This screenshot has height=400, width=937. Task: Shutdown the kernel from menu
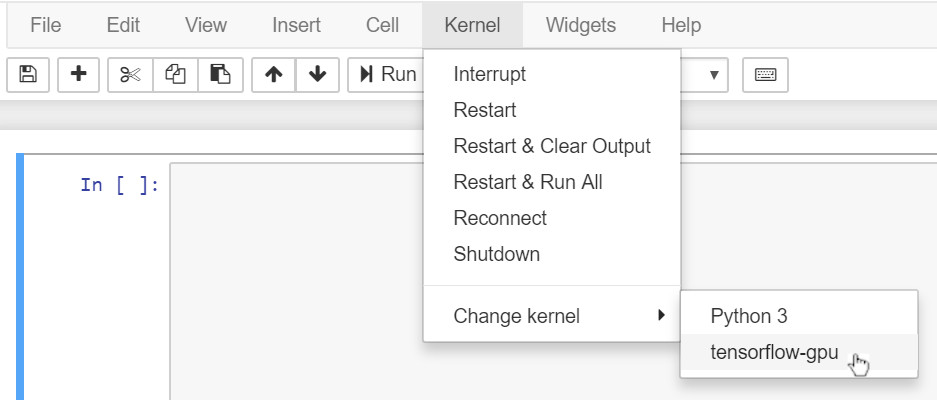tap(497, 254)
